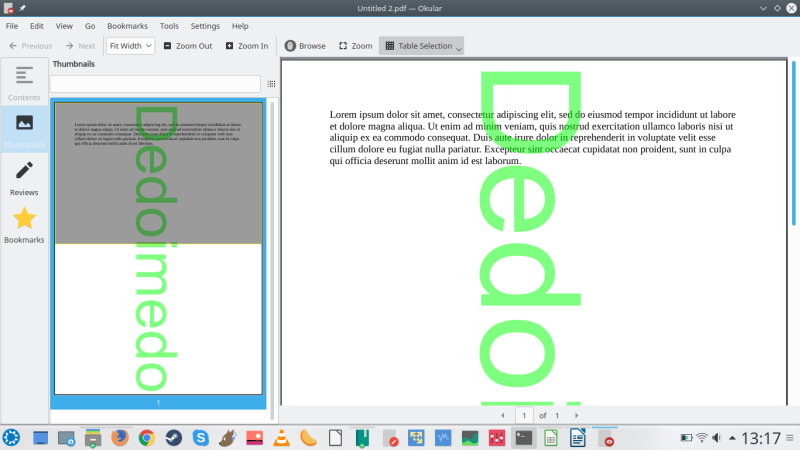
Task: Click the total pages count button
Action: pyautogui.click(x=557, y=415)
